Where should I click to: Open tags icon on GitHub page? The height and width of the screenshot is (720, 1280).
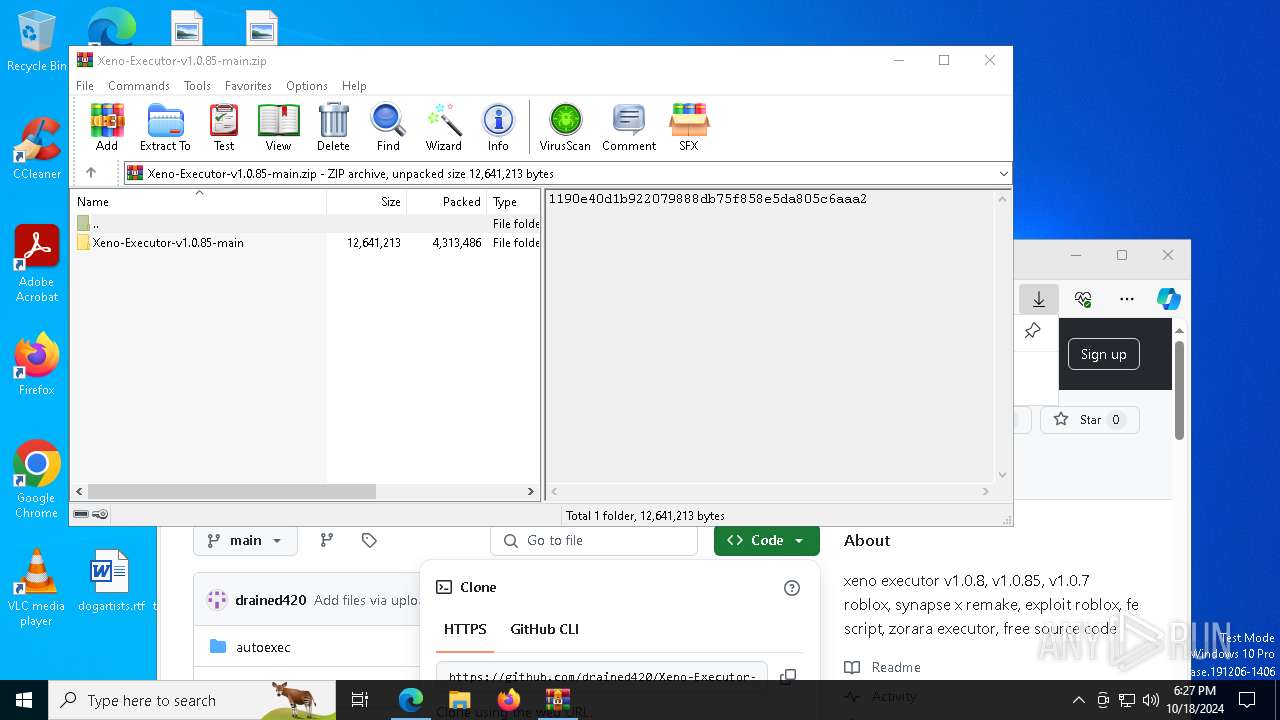(369, 540)
